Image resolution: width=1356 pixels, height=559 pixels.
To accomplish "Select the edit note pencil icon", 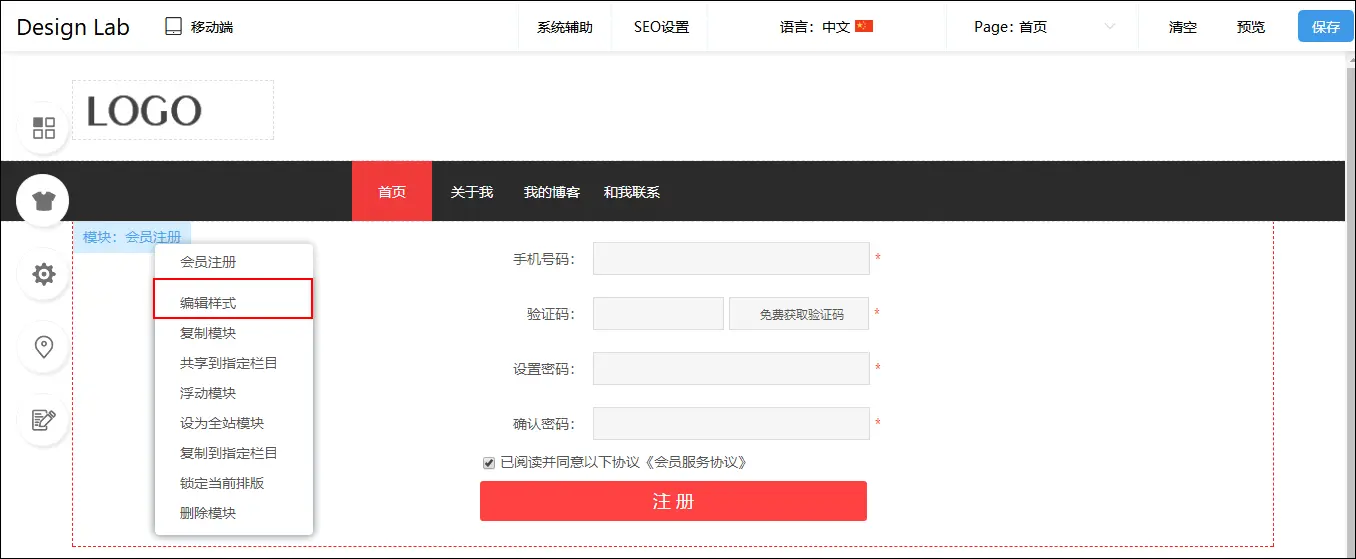I will click(44, 420).
